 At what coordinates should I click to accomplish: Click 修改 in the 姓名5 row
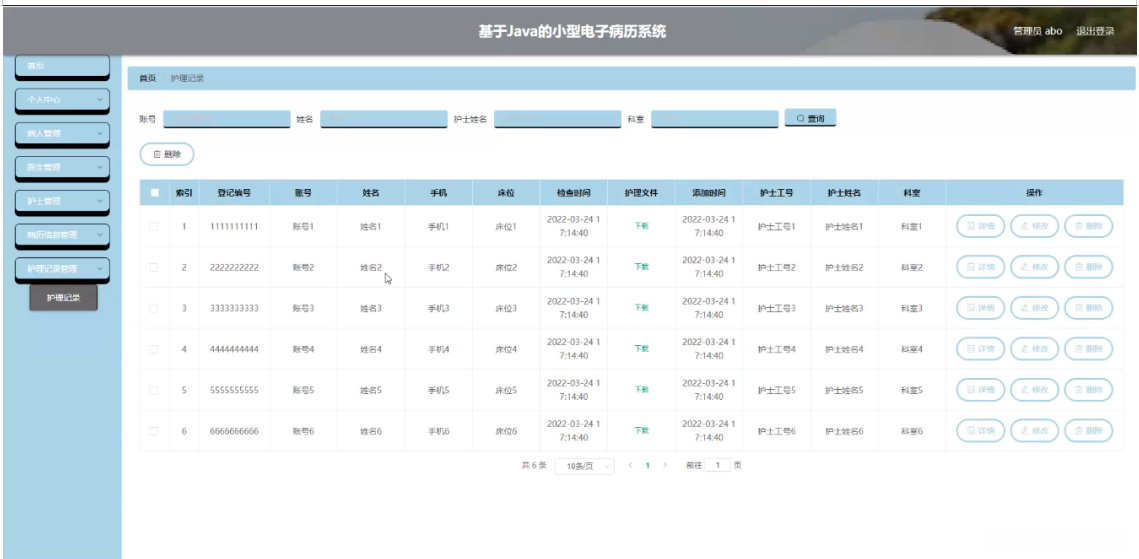[1034, 390]
